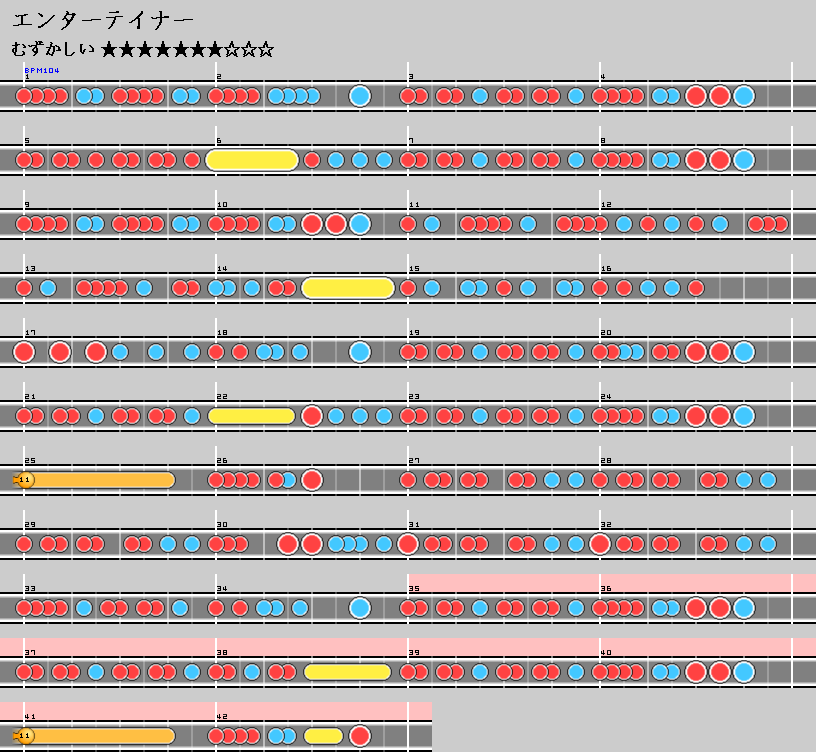Click the lone big blue note in measure 2
Screen dimensions: 816x752
pos(360,96)
